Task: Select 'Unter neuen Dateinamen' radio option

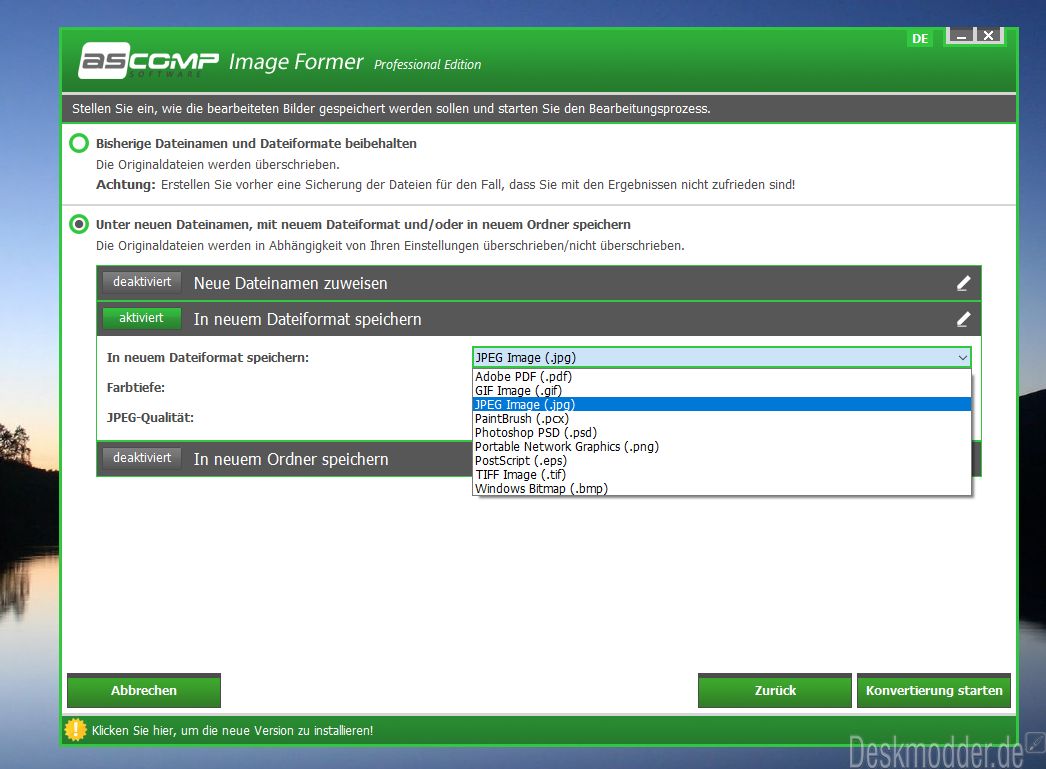Action: (79, 224)
